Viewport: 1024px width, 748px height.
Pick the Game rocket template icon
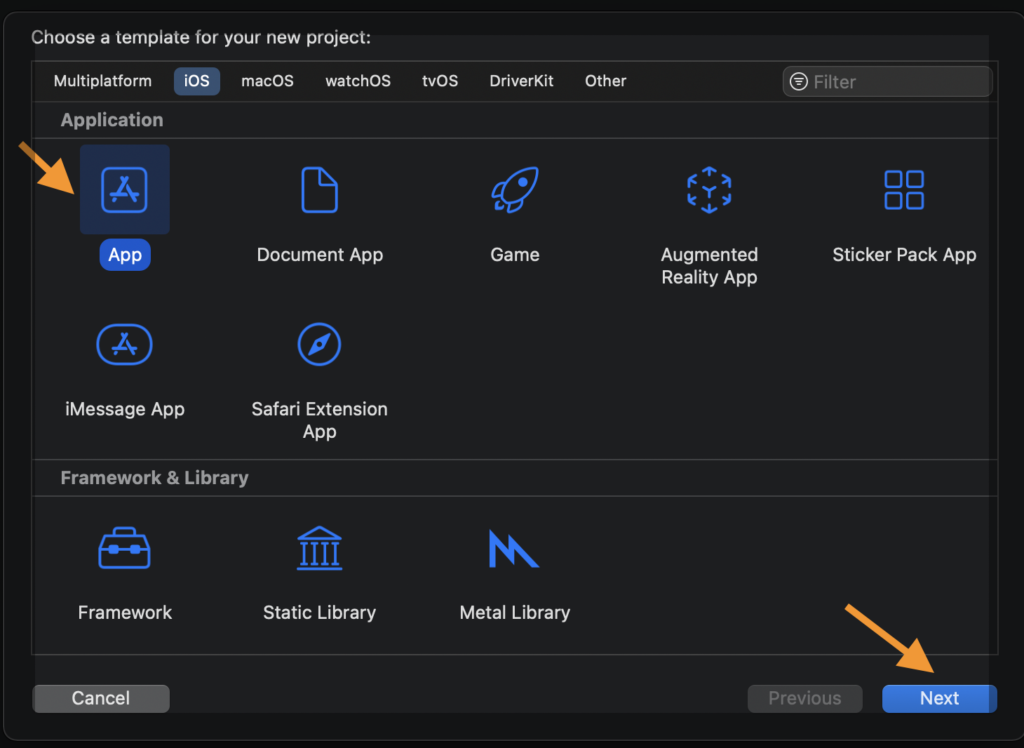514,190
